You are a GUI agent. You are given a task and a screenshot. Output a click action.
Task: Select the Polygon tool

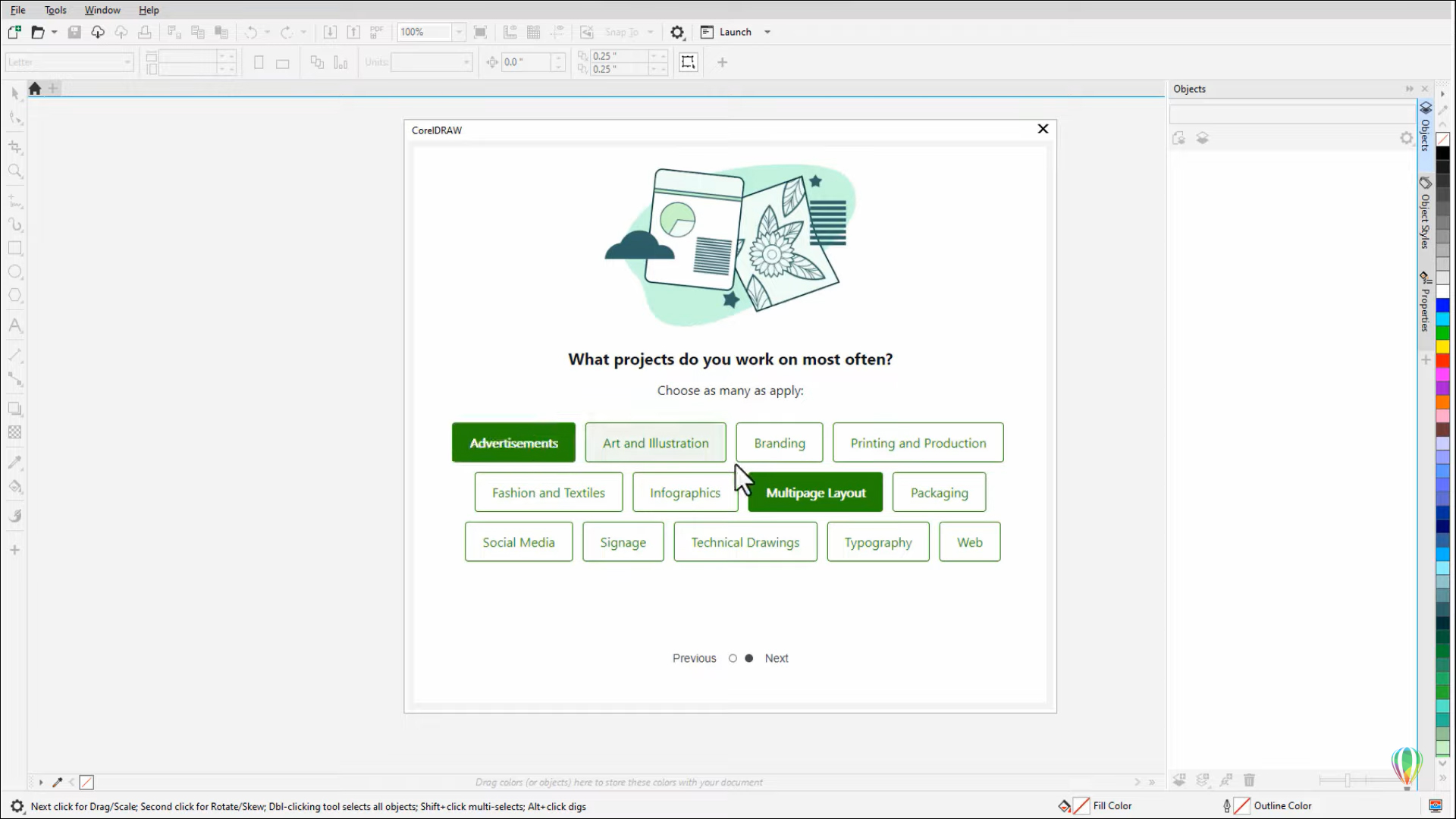15,296
